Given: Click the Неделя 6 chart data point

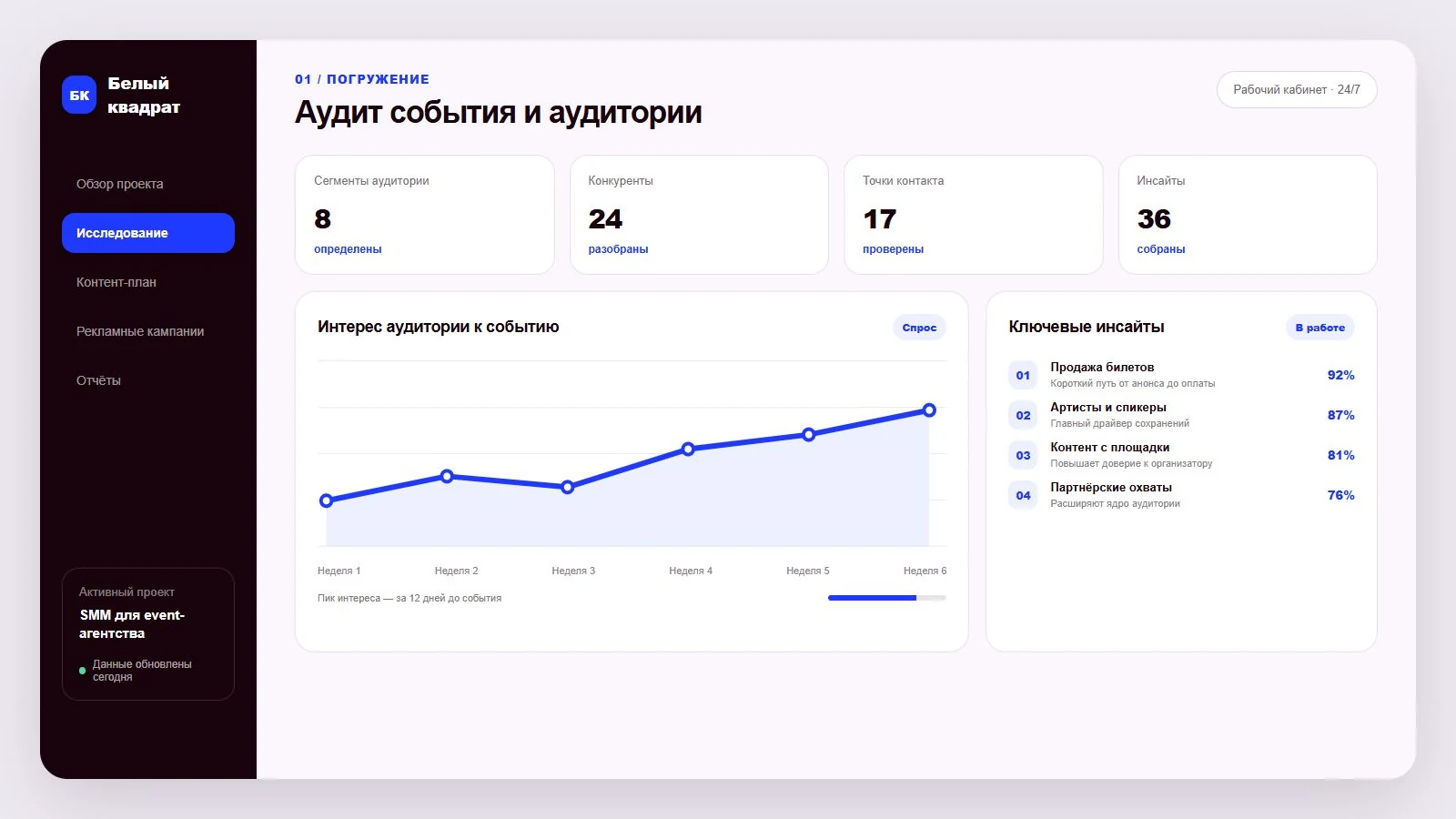Looking at the screenshot, I should 929,410.
